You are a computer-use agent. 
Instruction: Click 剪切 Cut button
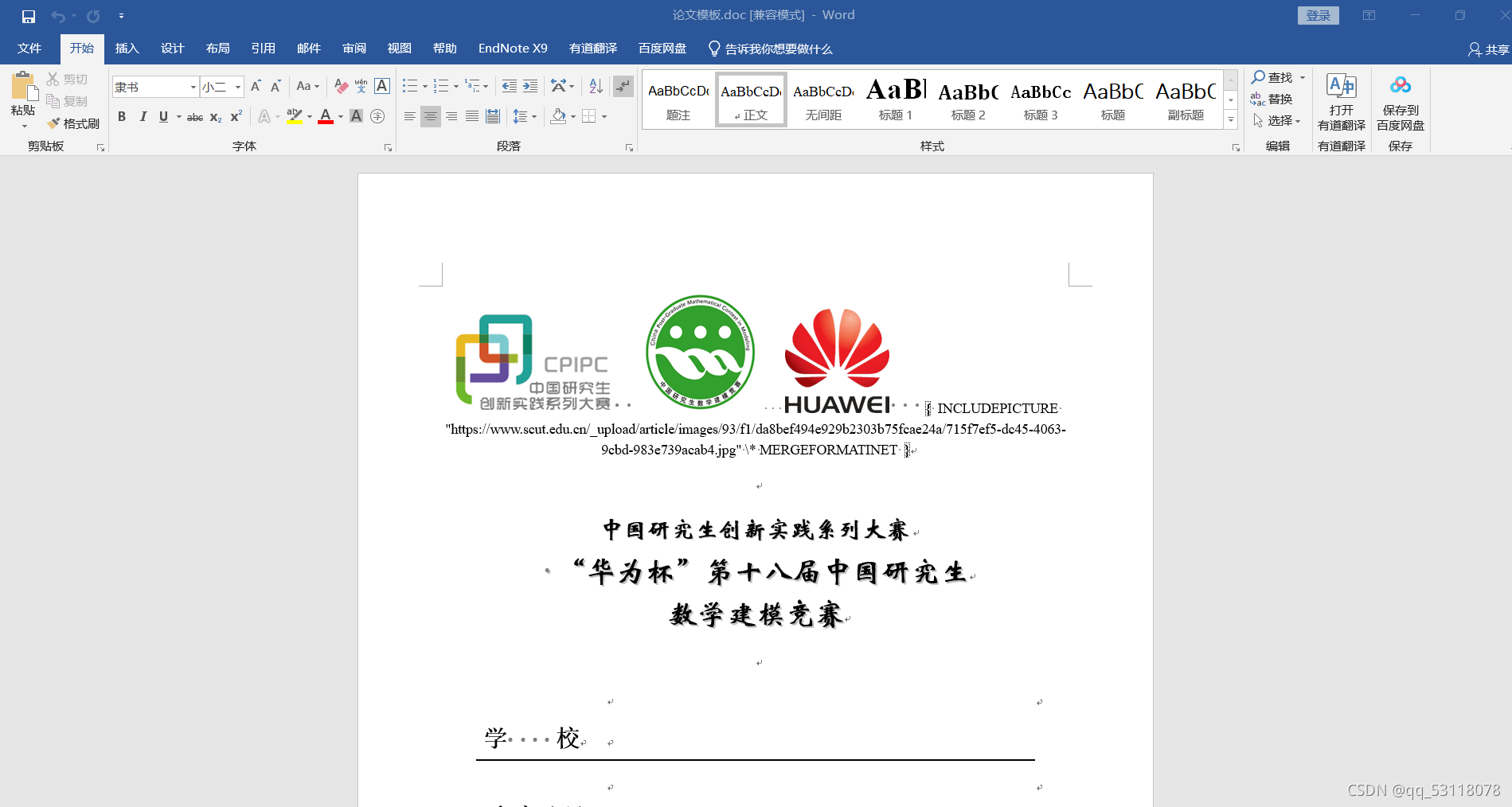[x=67, y=80]
